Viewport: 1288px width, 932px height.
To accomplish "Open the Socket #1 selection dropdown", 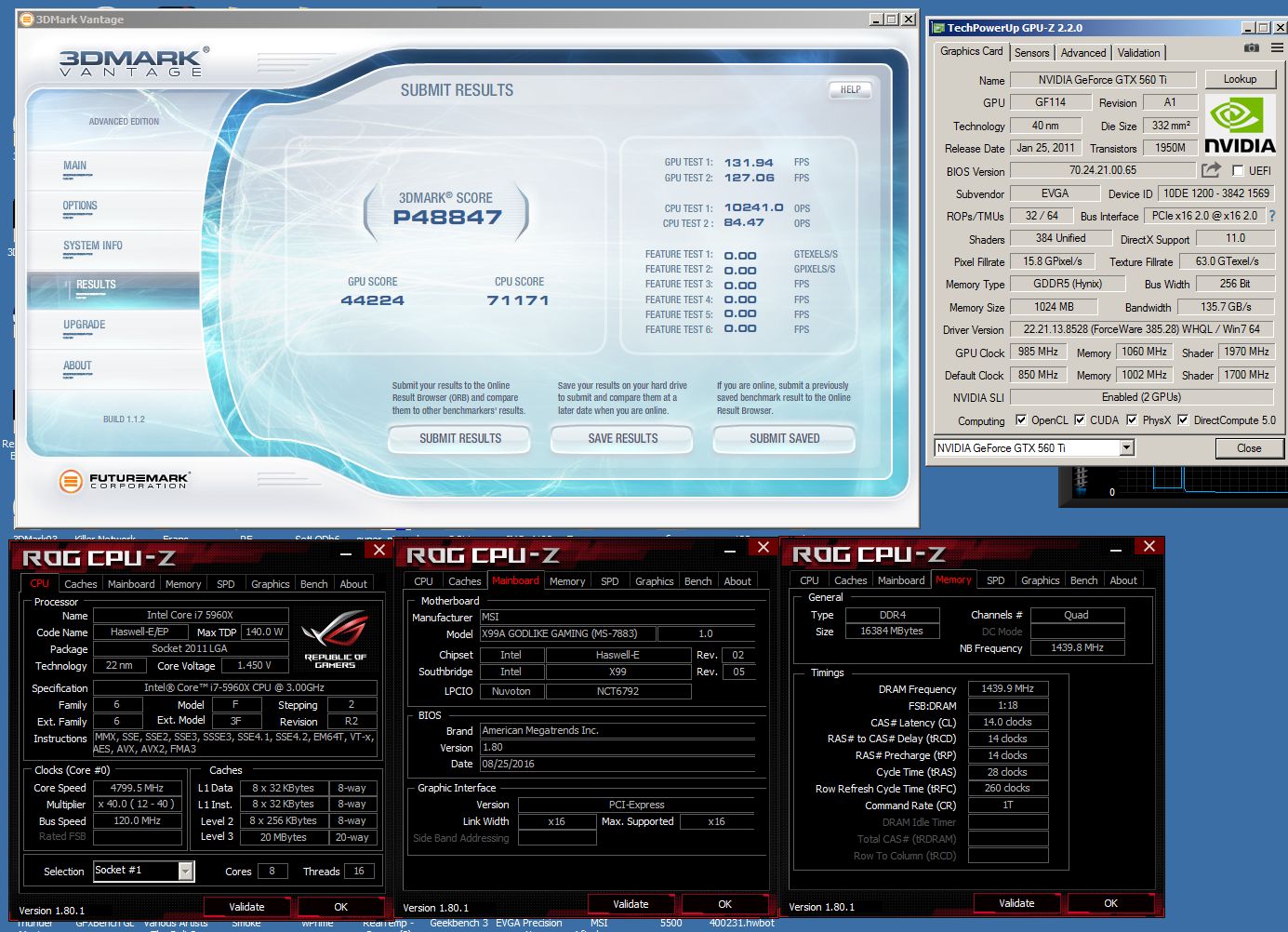I will [185, 872].
